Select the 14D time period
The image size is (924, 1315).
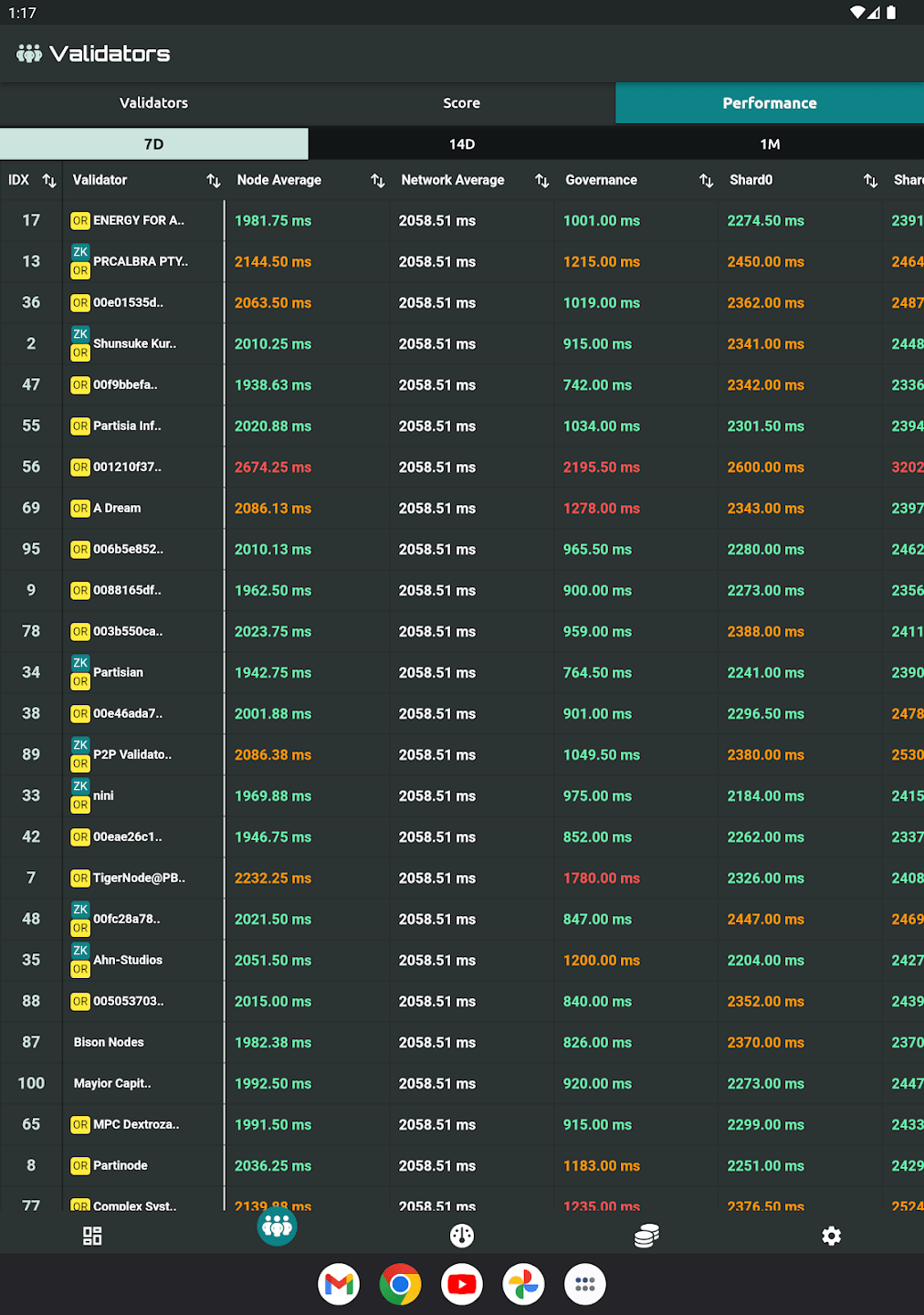[x=462, y=143]
